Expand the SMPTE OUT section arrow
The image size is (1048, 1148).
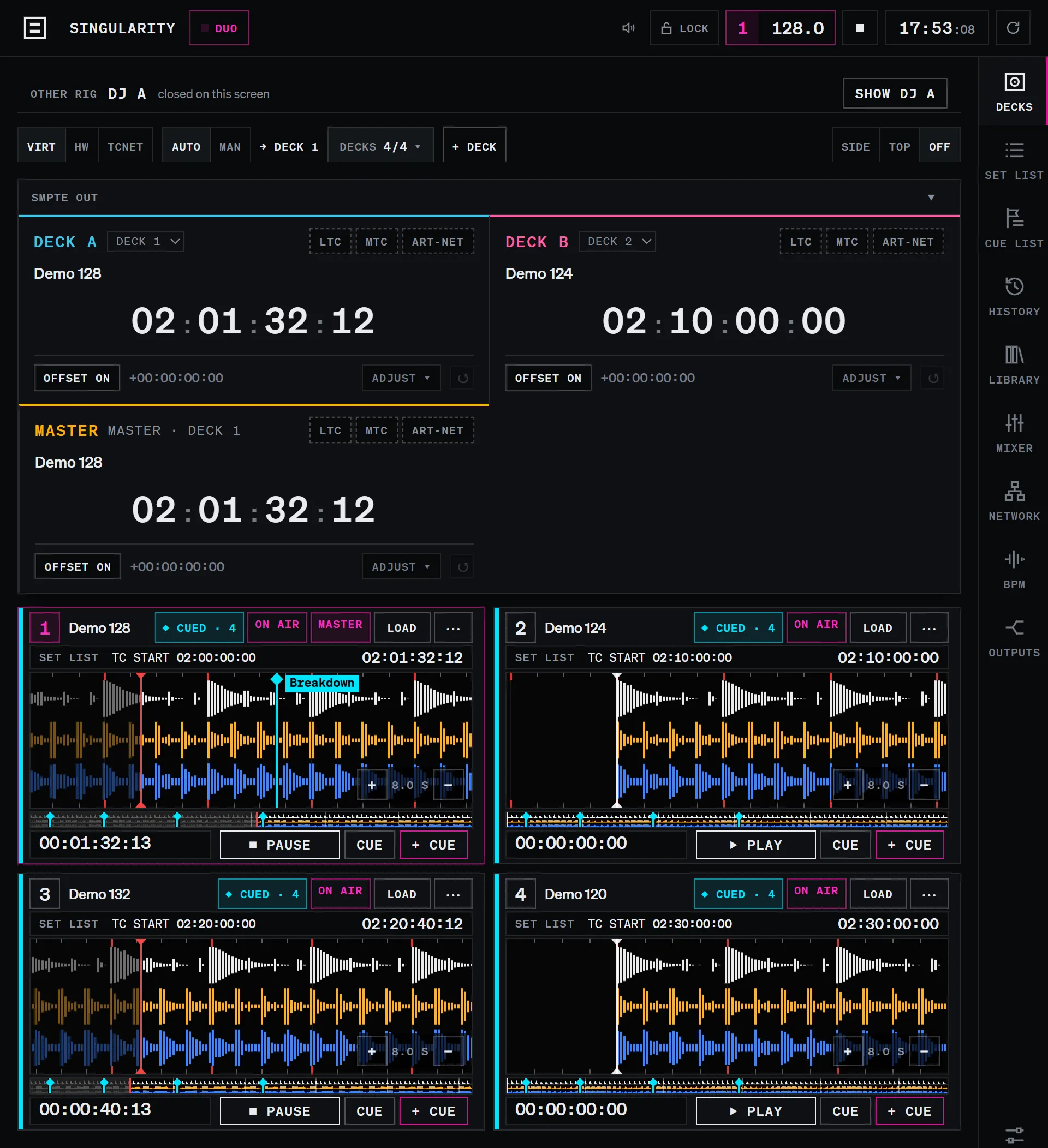[931, 198]
